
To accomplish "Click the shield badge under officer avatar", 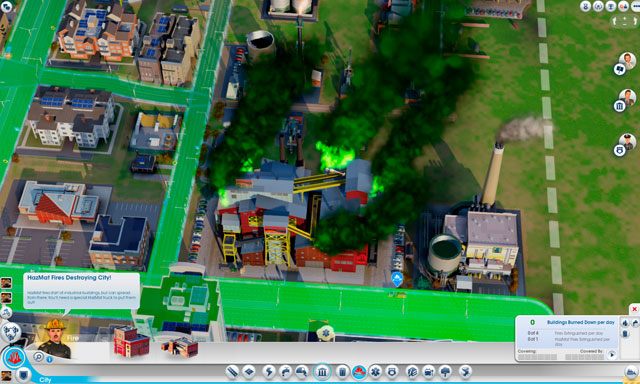I will click(x=620, y=151).
